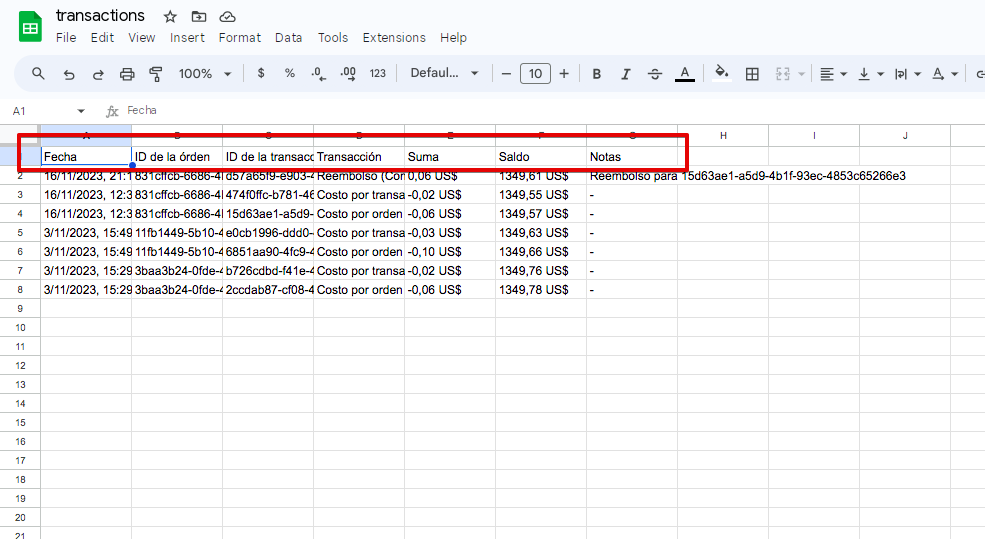Open the View menu

(x=142, y=38)
